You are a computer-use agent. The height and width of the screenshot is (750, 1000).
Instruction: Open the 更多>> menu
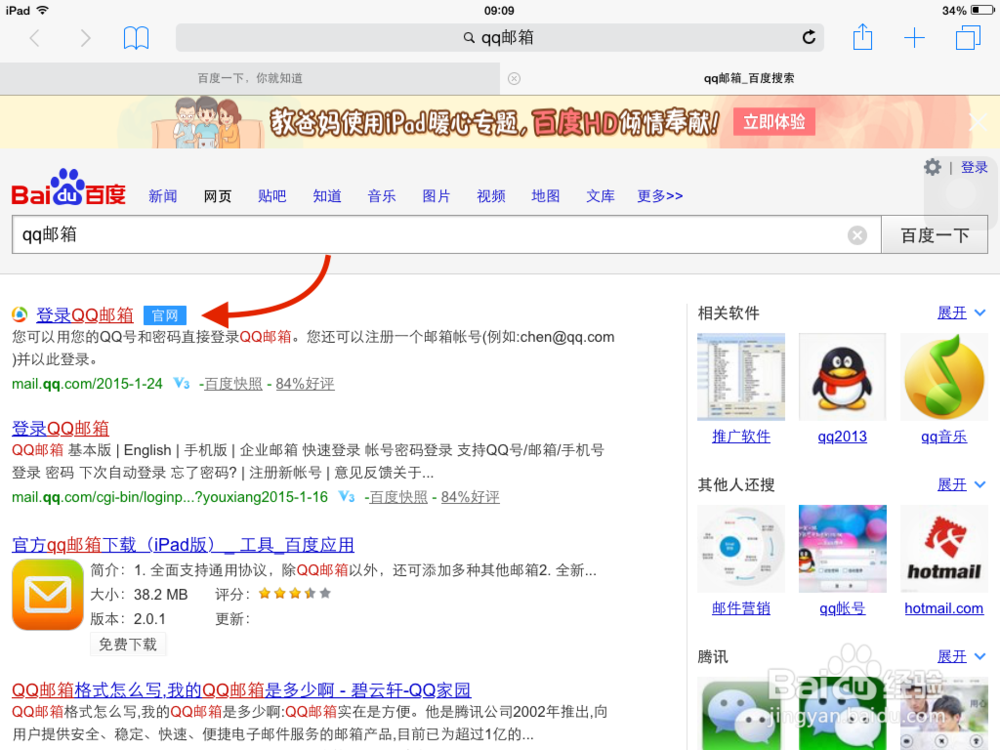[660, 196]
